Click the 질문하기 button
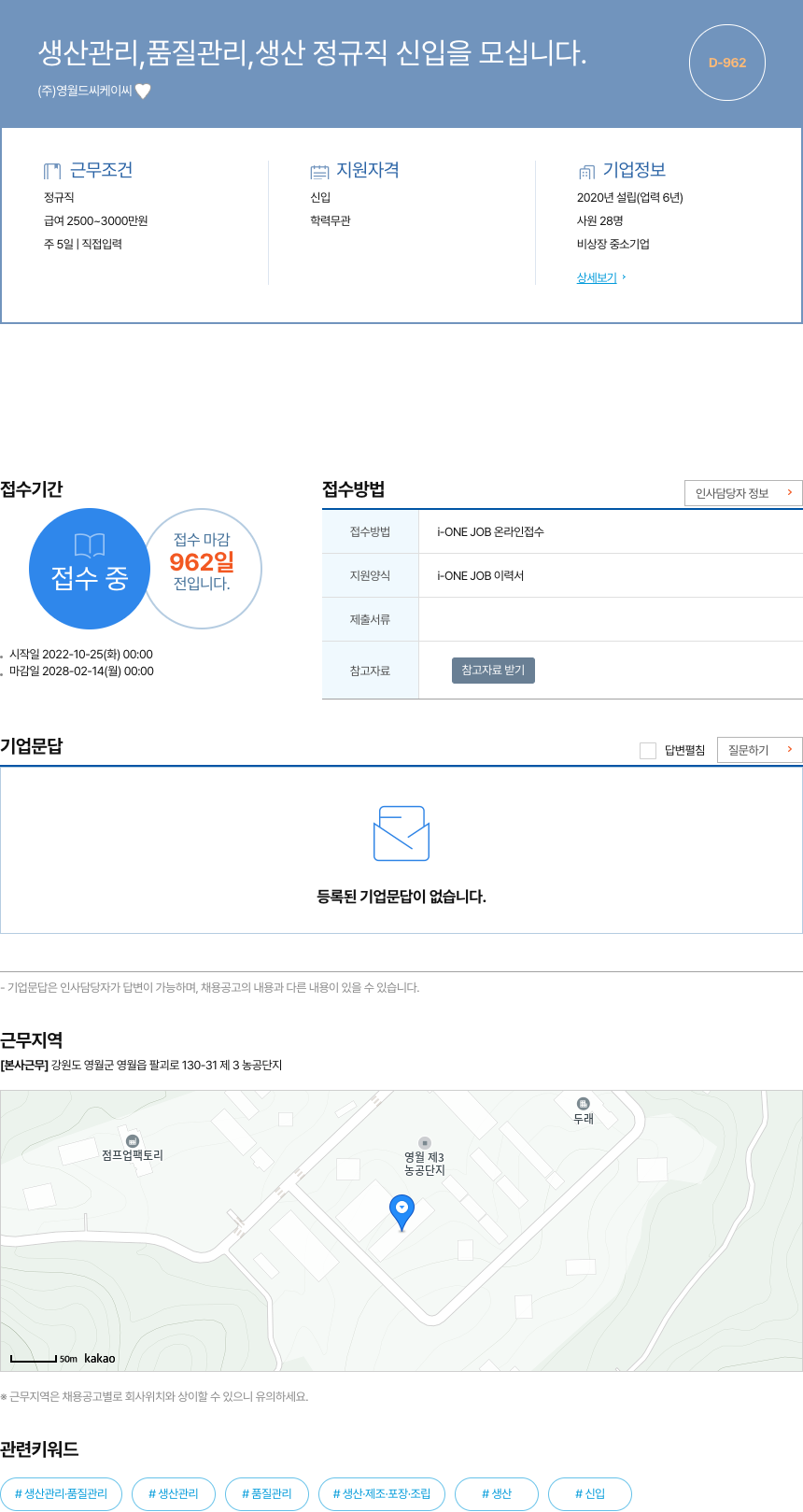 (760, 750)
